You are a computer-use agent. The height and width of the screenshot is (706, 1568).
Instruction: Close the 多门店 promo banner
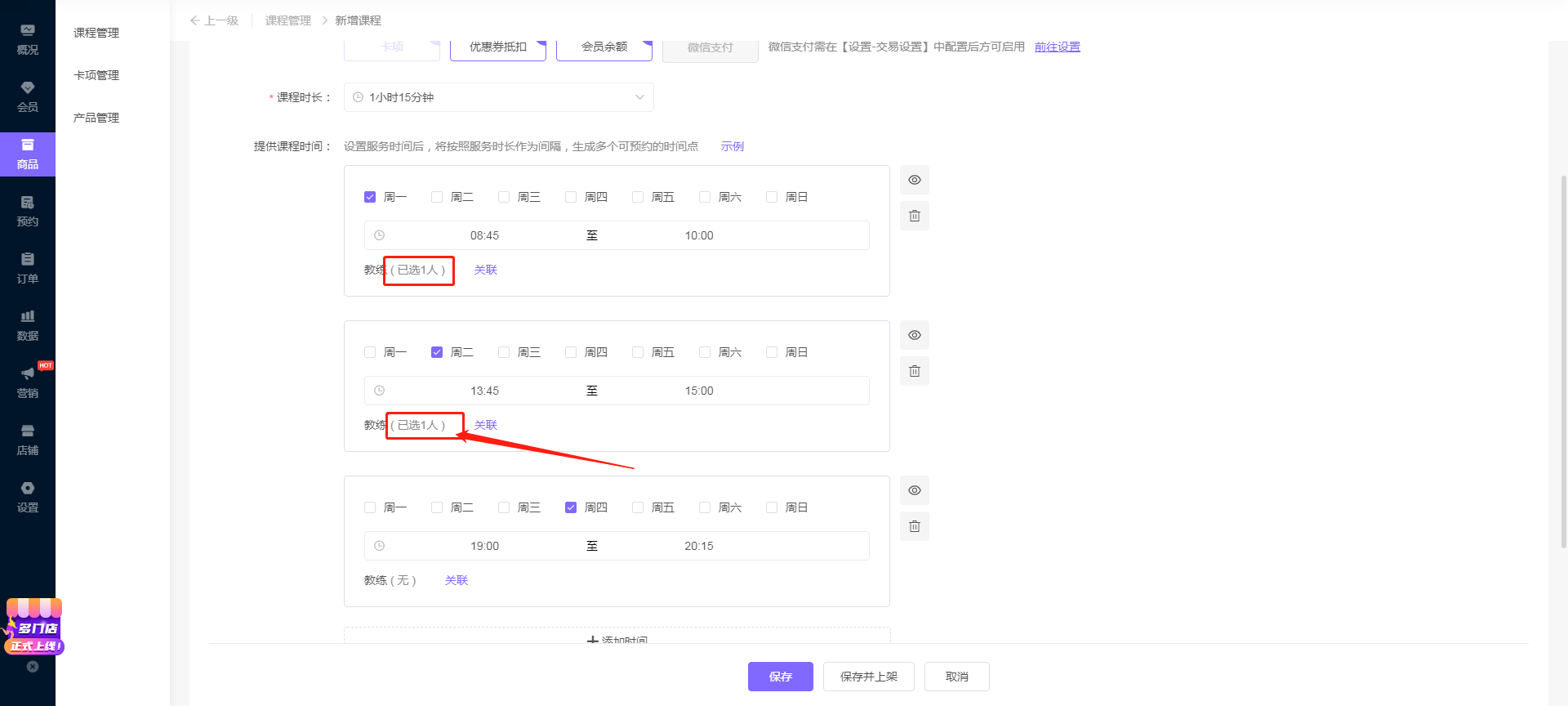(33, 667)
